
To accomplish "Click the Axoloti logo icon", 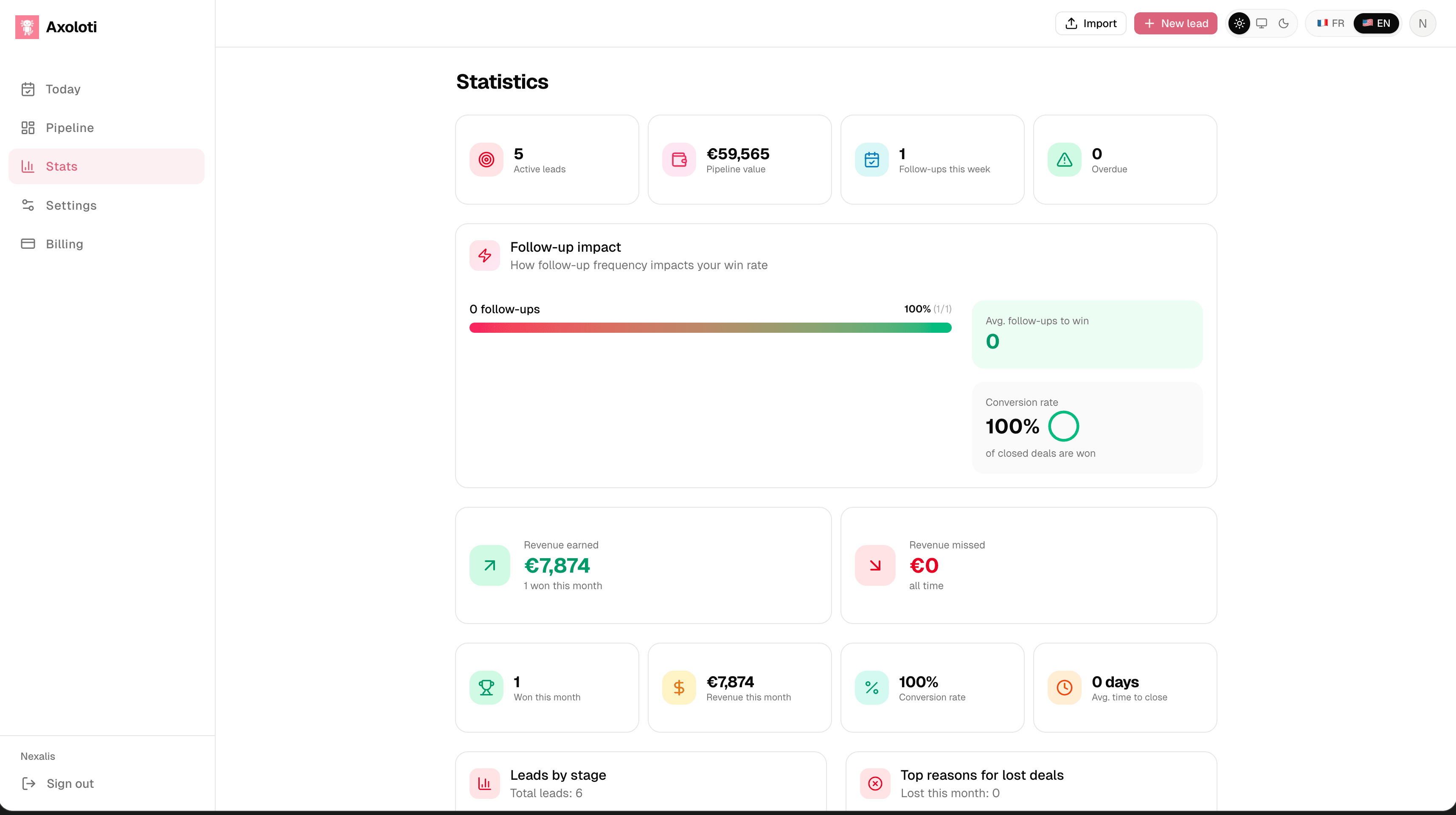I will 27,27.
